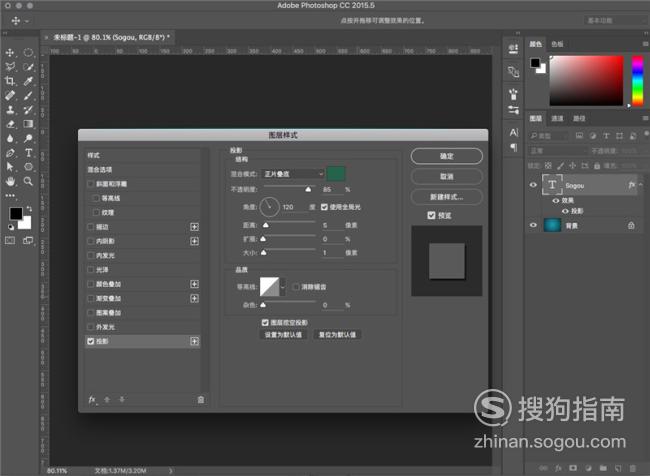Viewport: 650px width, 476px height.
Task: Enable the 内阴影 effect checkbox
Action: tap(90, 241)
